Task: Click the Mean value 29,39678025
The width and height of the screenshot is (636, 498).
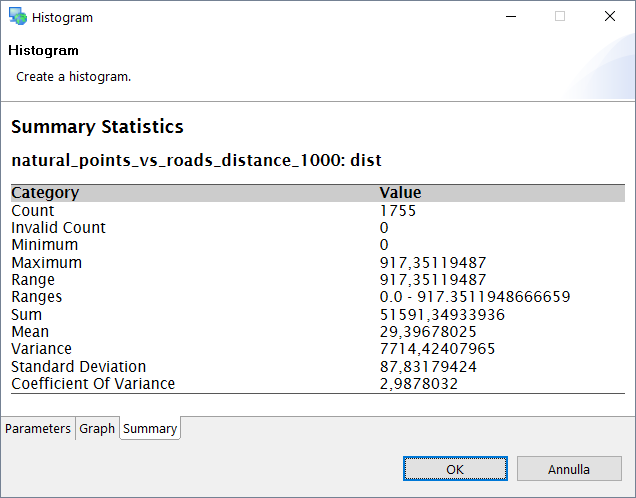Action: pos(428,332)
